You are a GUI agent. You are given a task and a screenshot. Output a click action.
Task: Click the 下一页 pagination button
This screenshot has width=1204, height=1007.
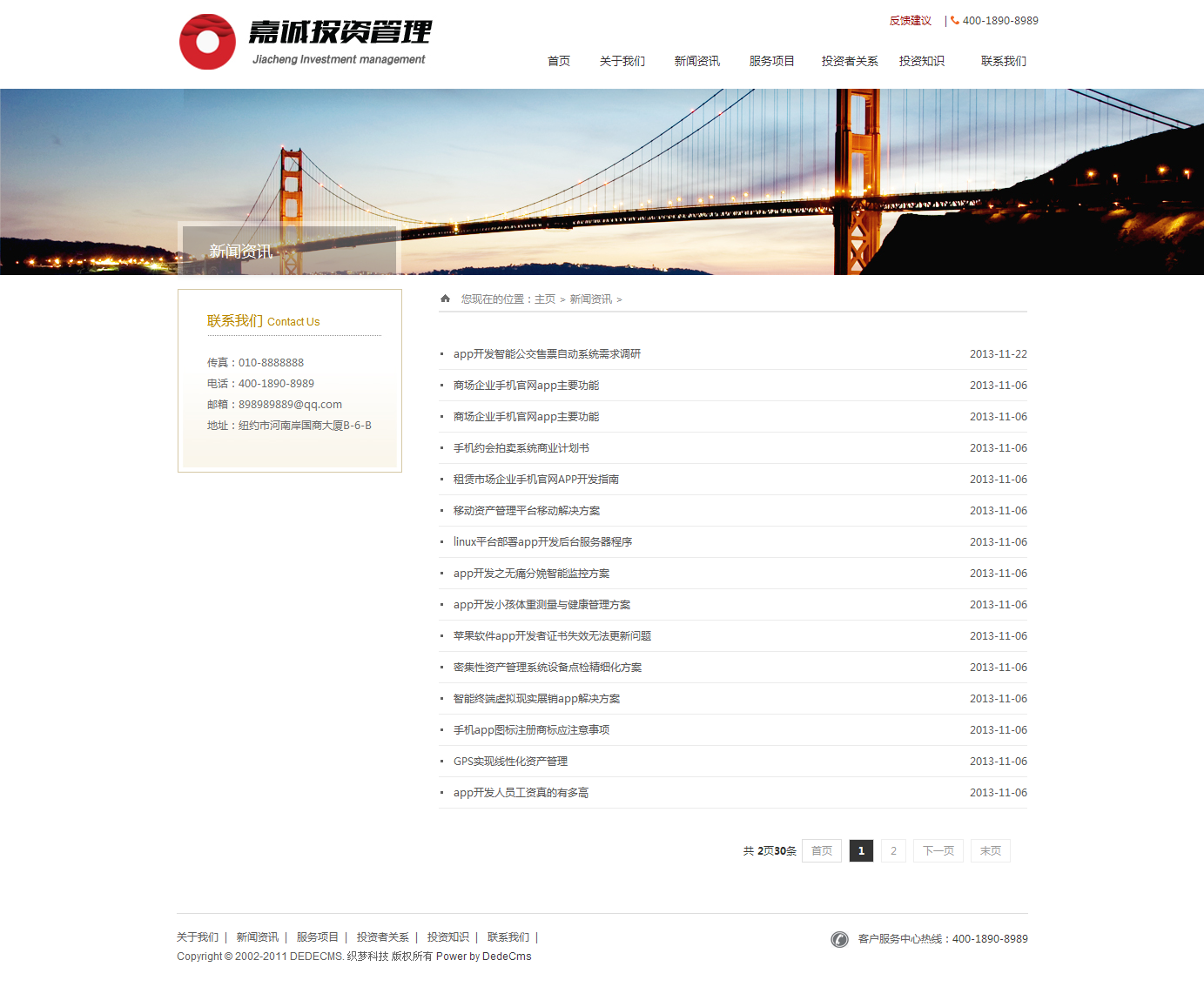[938, 850]
